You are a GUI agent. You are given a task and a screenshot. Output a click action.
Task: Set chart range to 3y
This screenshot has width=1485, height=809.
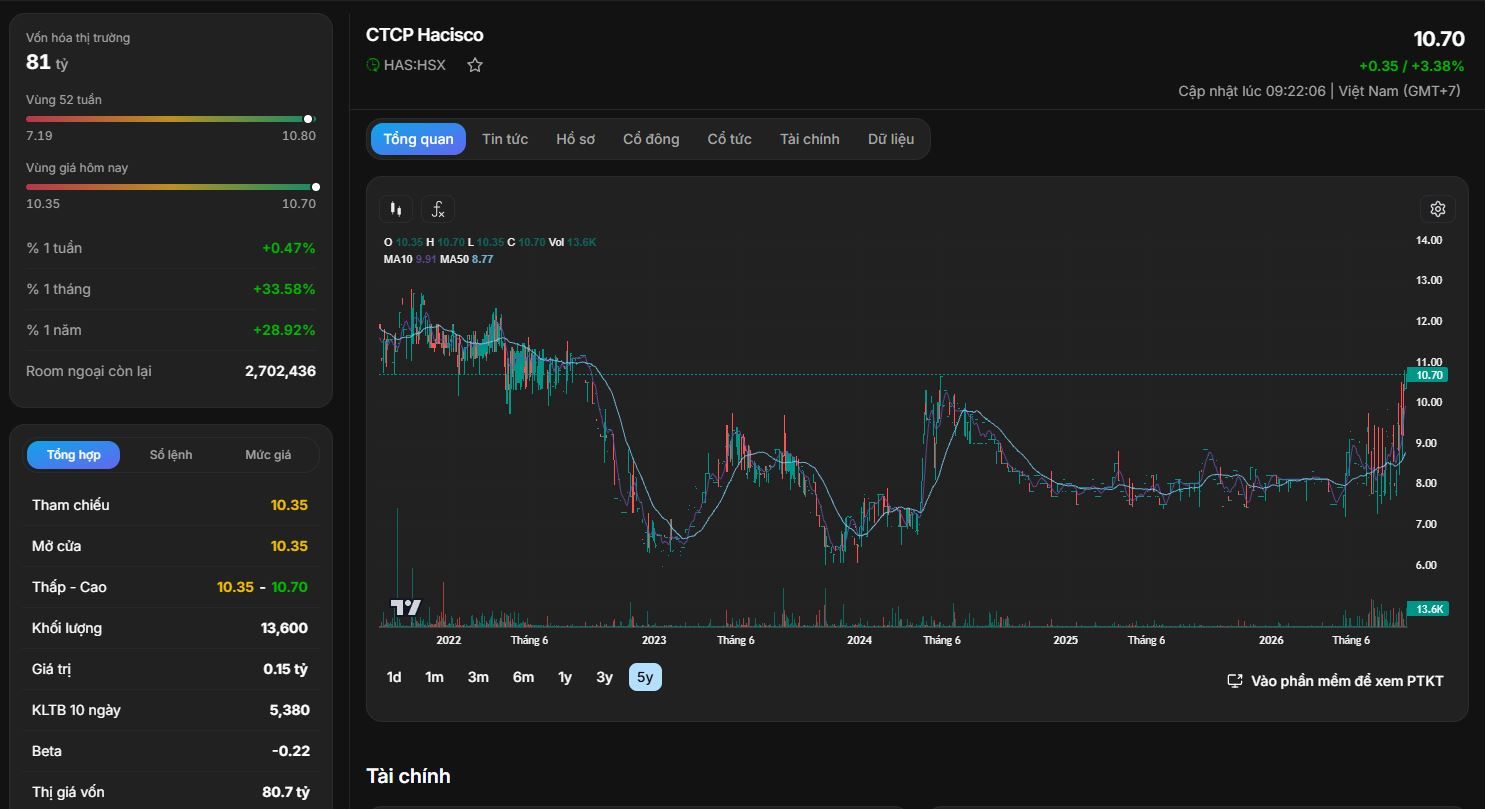pos(604,677)
